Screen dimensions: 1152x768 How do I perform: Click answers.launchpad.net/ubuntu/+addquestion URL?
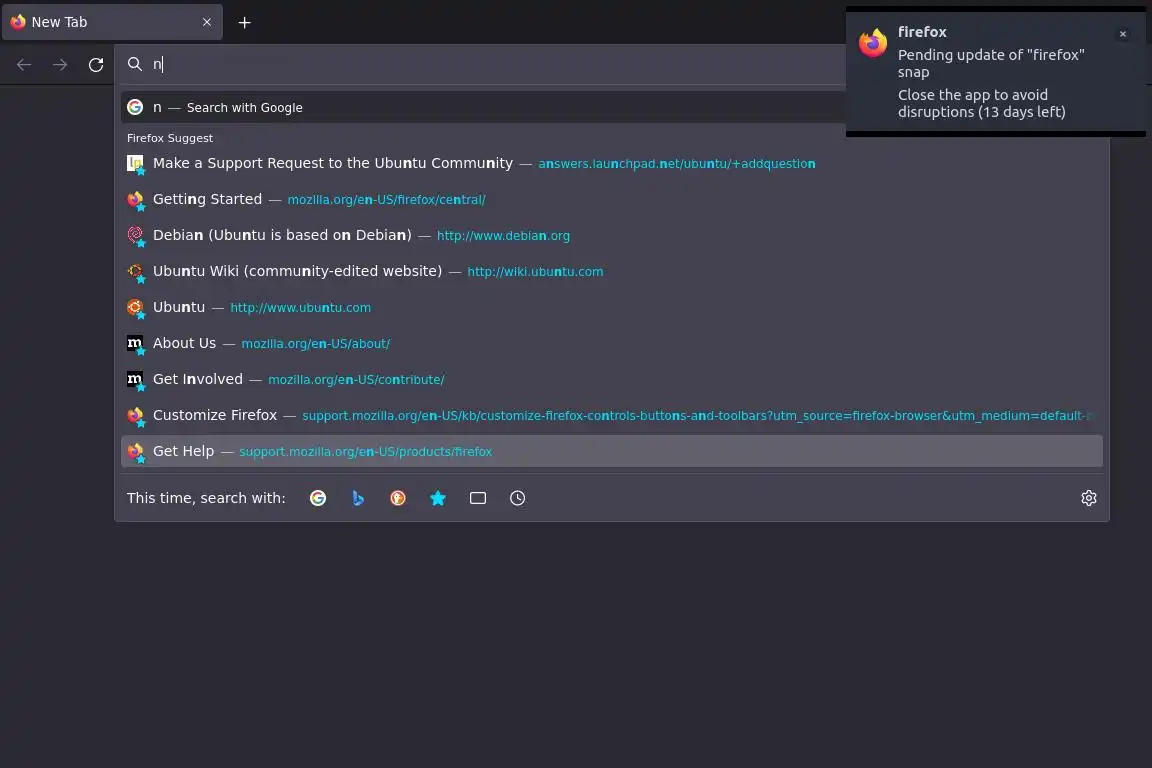(x=677, y=164)
